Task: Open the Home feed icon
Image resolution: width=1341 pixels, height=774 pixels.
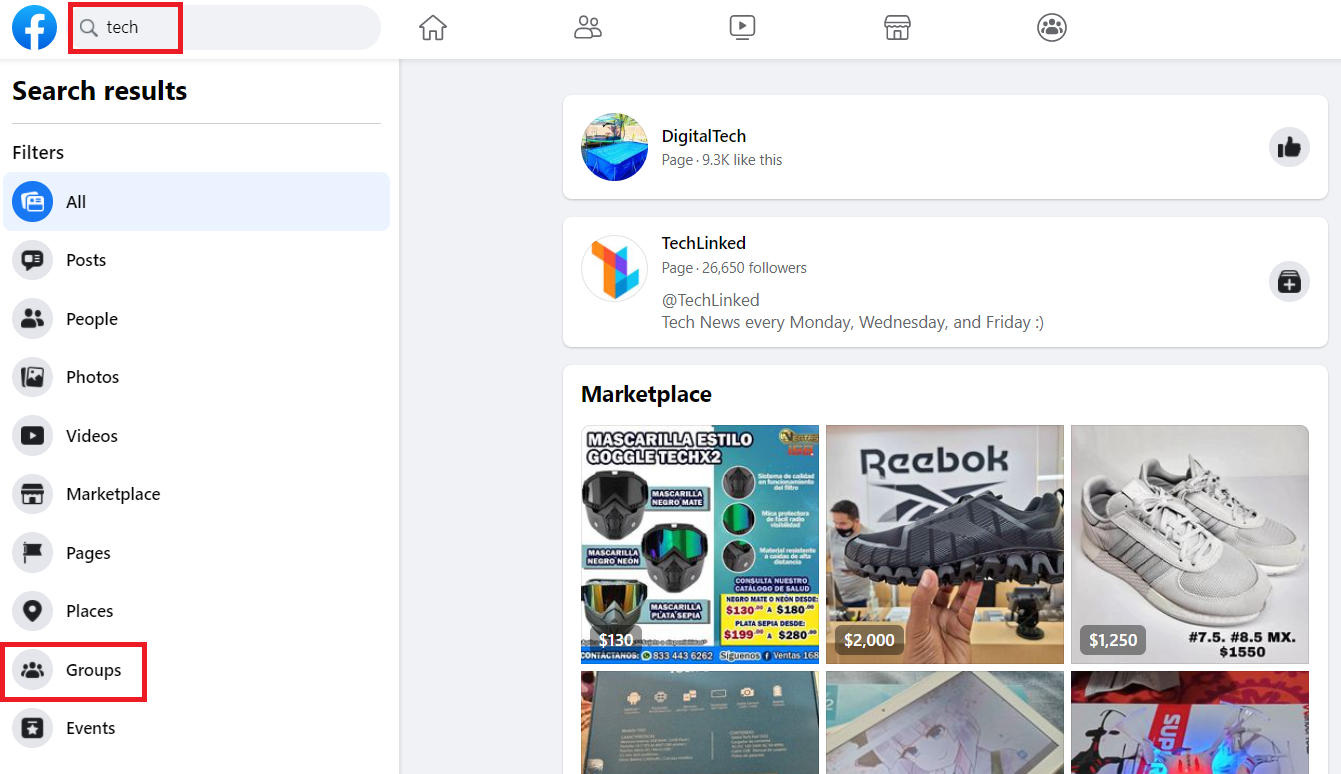Action: pos(433,28)
